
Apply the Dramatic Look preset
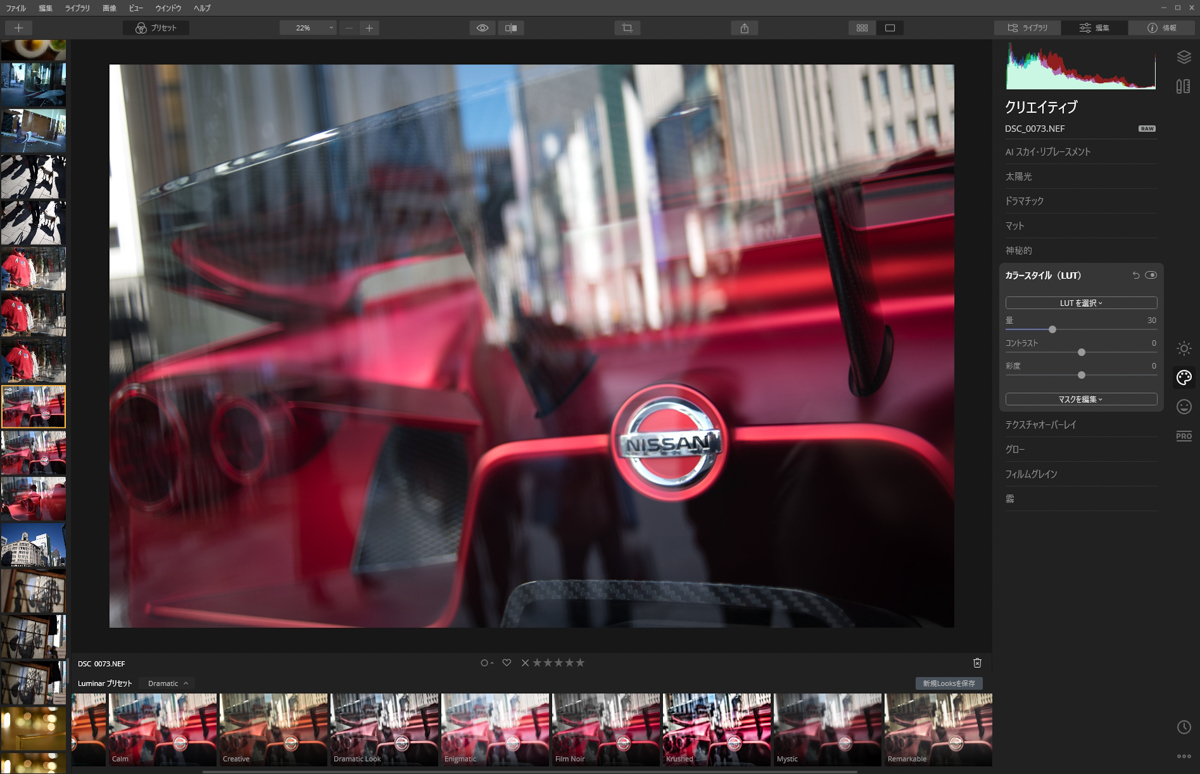point(384,730)
